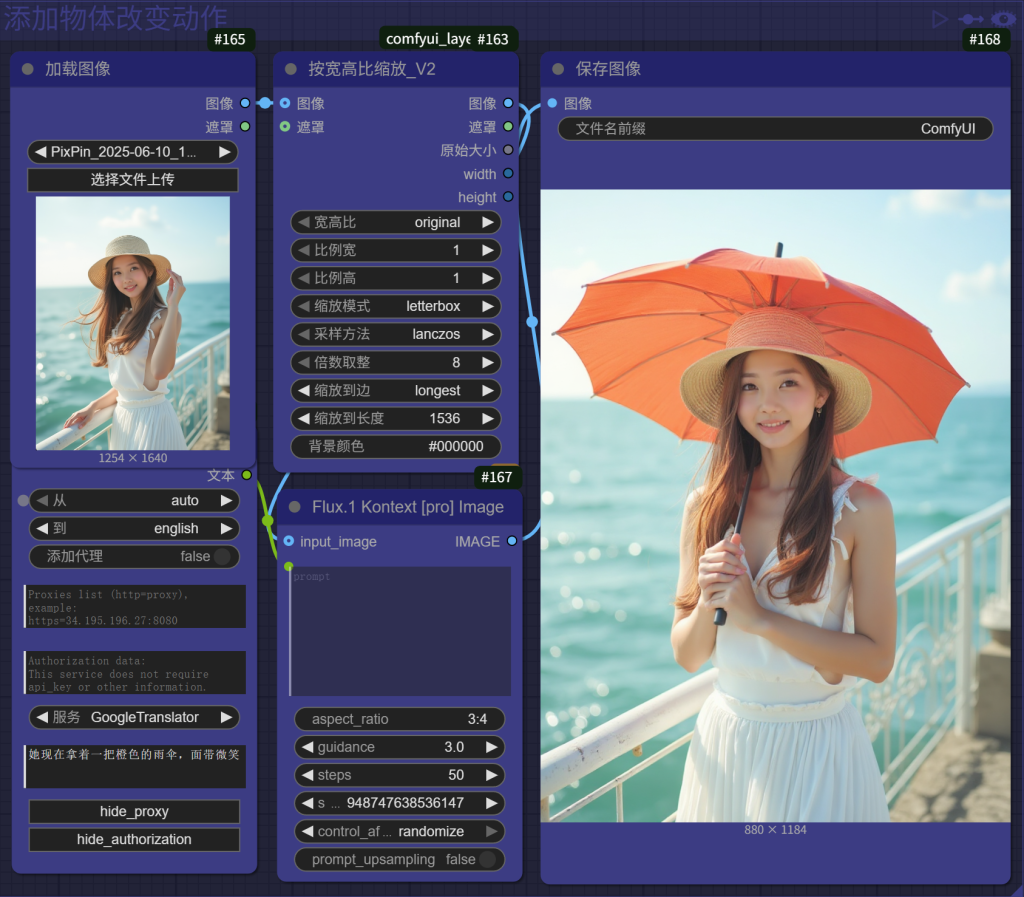Click the play triangle icon in group header
Screen dimensions: 1024x897
point(939,18)
